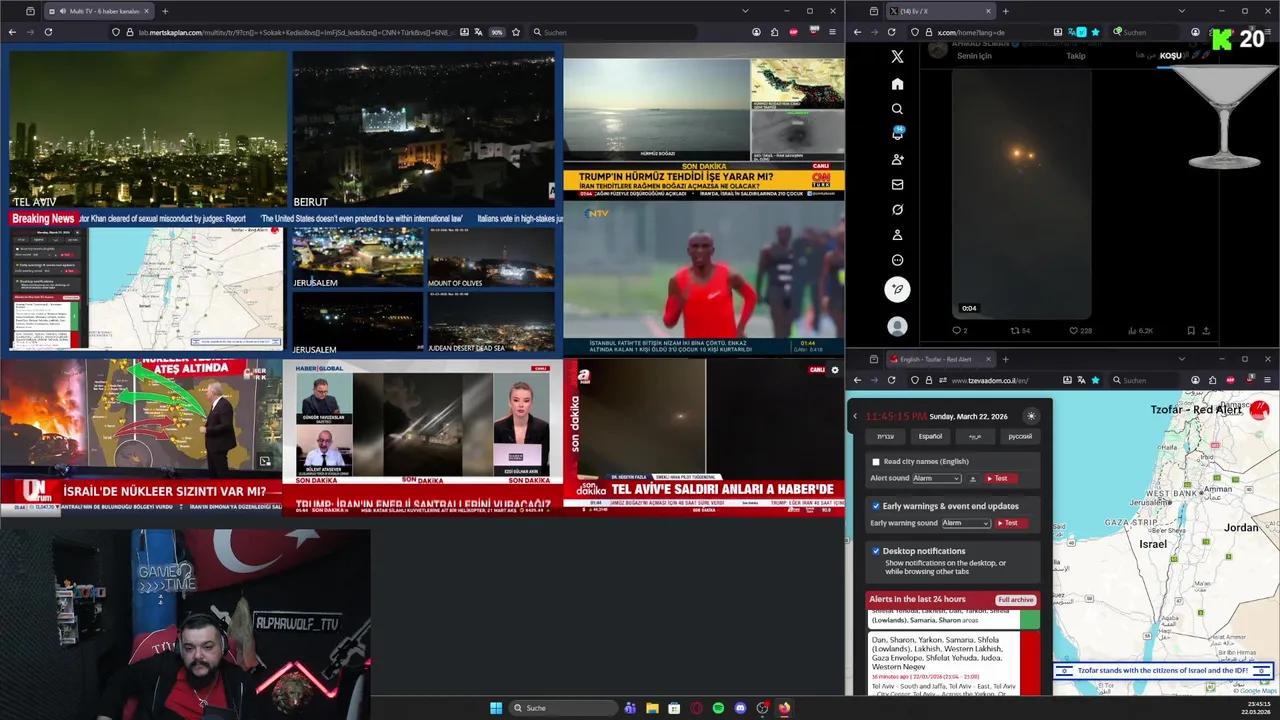View the tweet's 6.2K analytics
This screenshot has width=1280, height=720.
(1140, 331)
